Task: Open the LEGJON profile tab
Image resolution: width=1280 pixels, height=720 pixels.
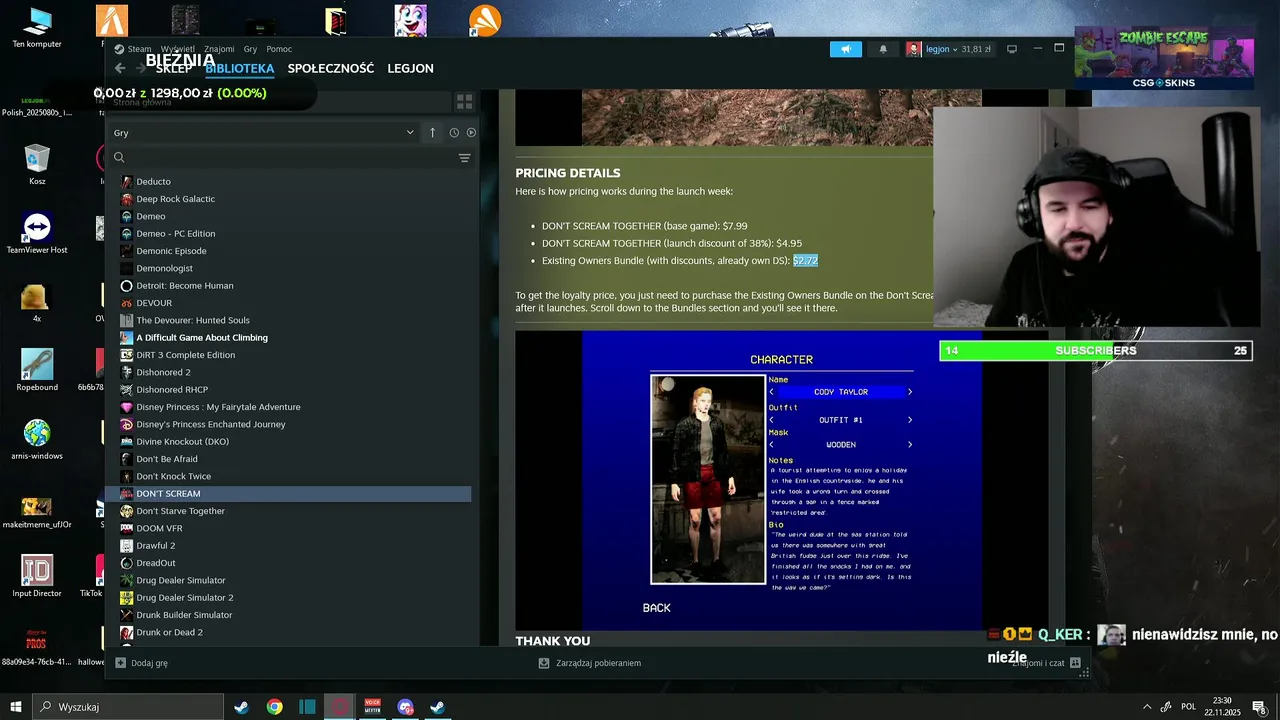Action: [410, 69]
